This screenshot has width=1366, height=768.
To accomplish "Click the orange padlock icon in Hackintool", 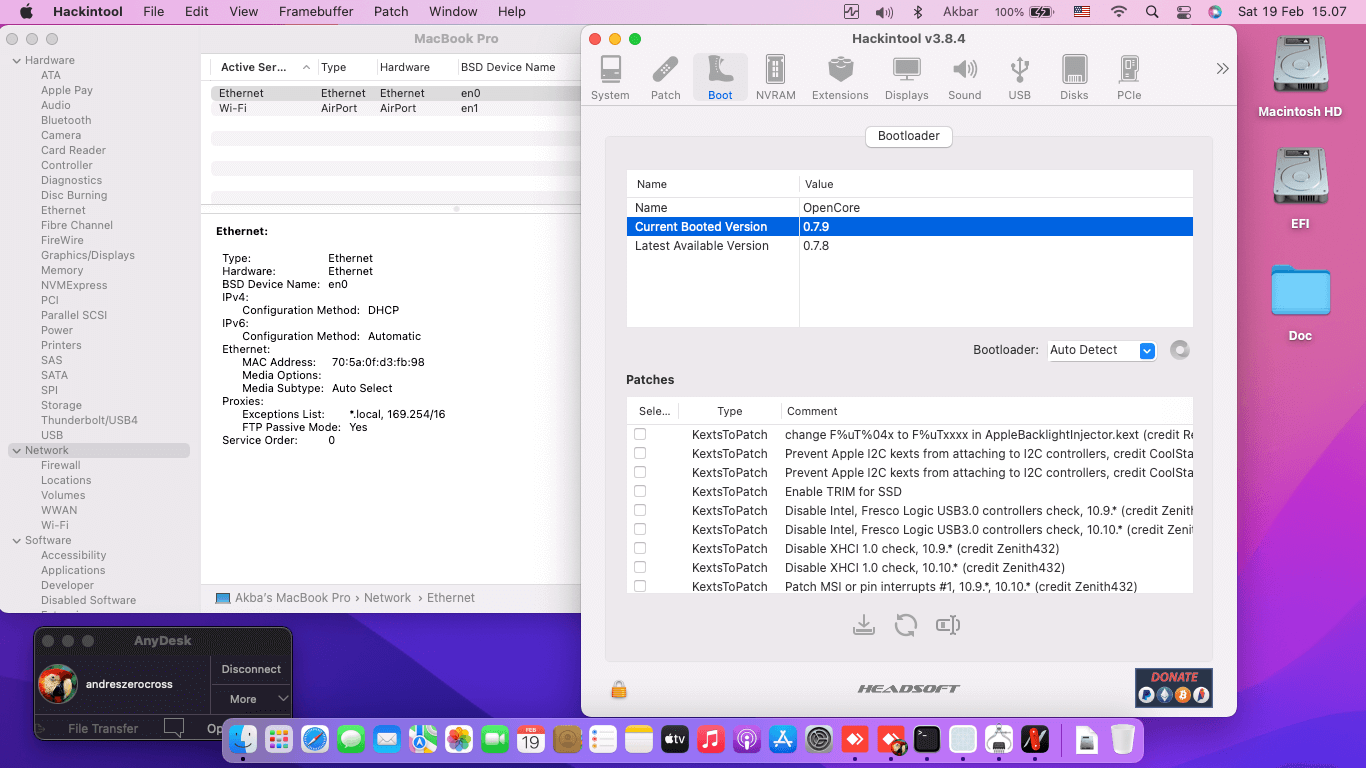I will point(619,689).
